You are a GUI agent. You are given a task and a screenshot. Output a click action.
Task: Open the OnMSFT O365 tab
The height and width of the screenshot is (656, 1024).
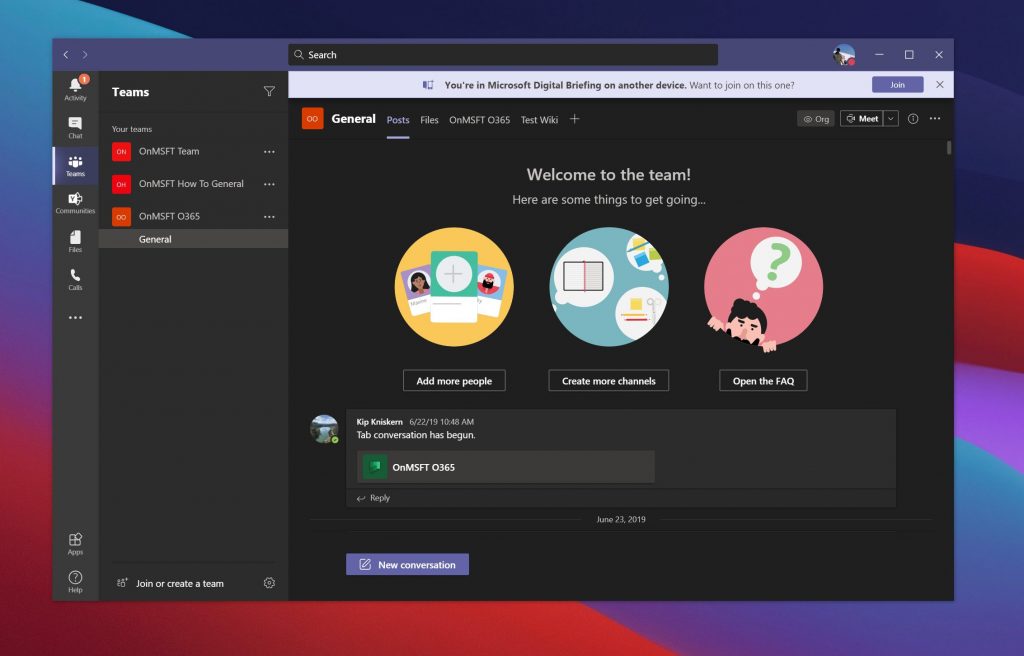point(479,120)
